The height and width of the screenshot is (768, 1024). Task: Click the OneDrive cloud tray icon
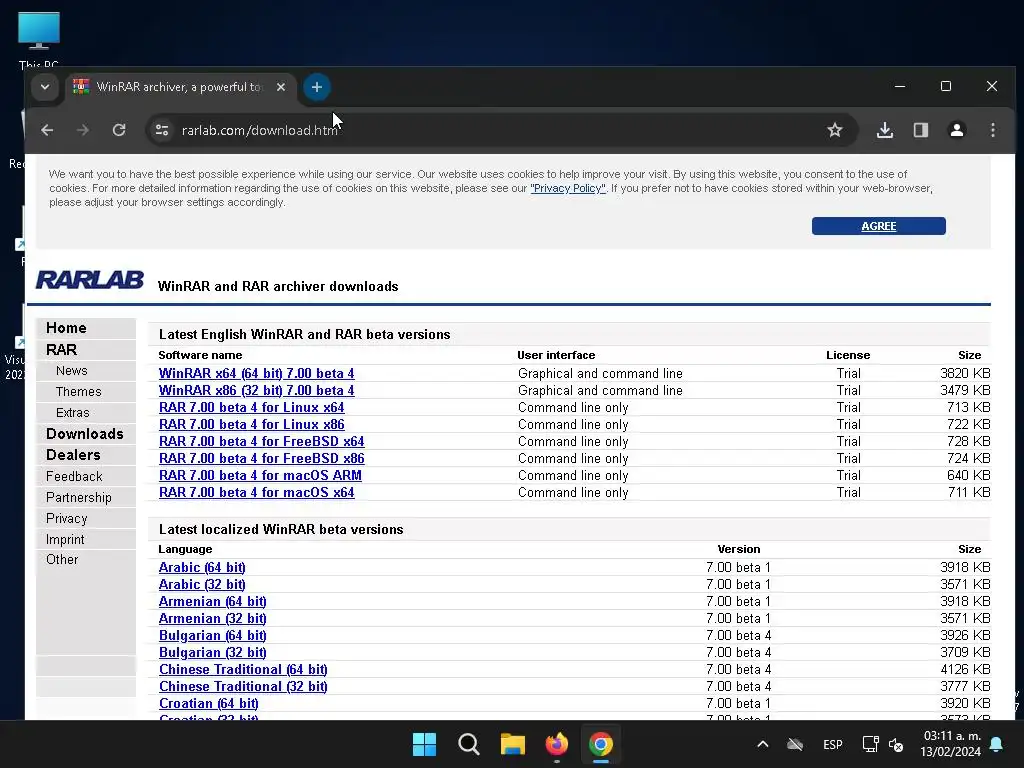click(795, 744)
